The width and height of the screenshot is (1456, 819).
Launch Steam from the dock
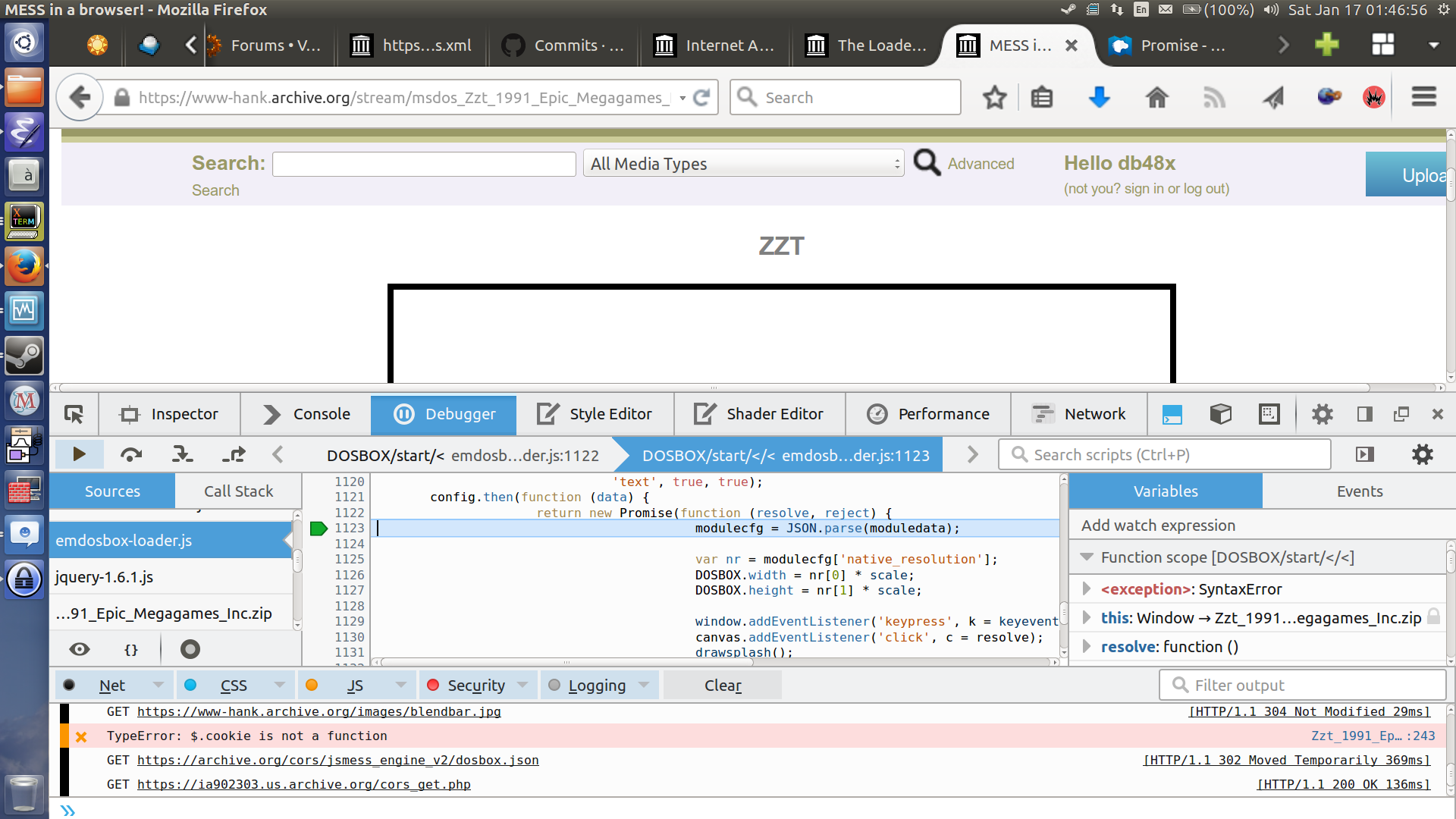click(x=24, y=356)
